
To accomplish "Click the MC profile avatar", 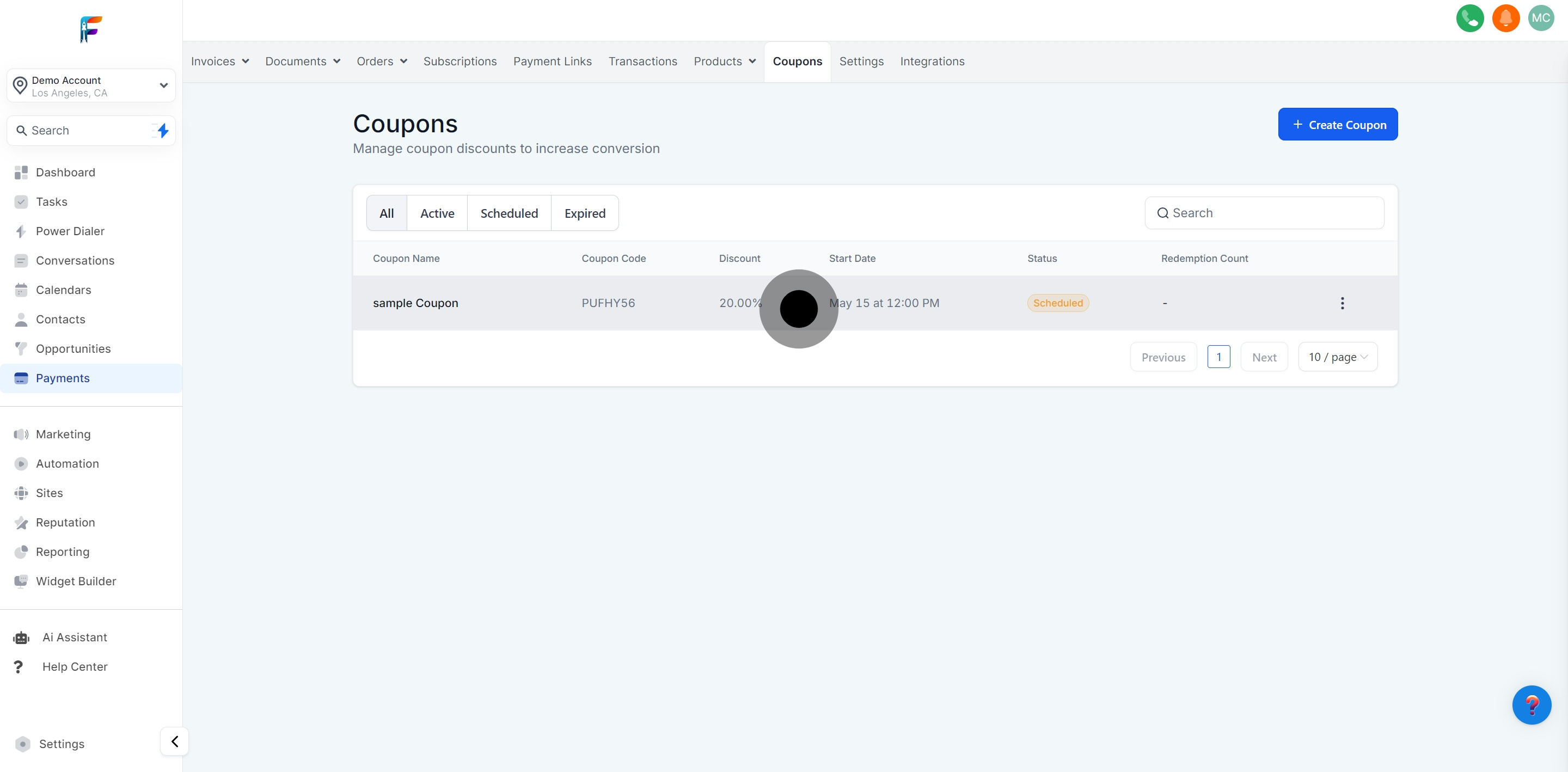I will pos(1541,19).
